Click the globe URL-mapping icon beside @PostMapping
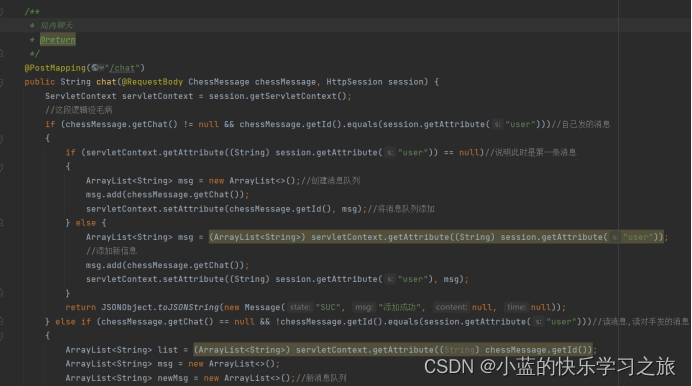692x386 pixels. point(94,68)
